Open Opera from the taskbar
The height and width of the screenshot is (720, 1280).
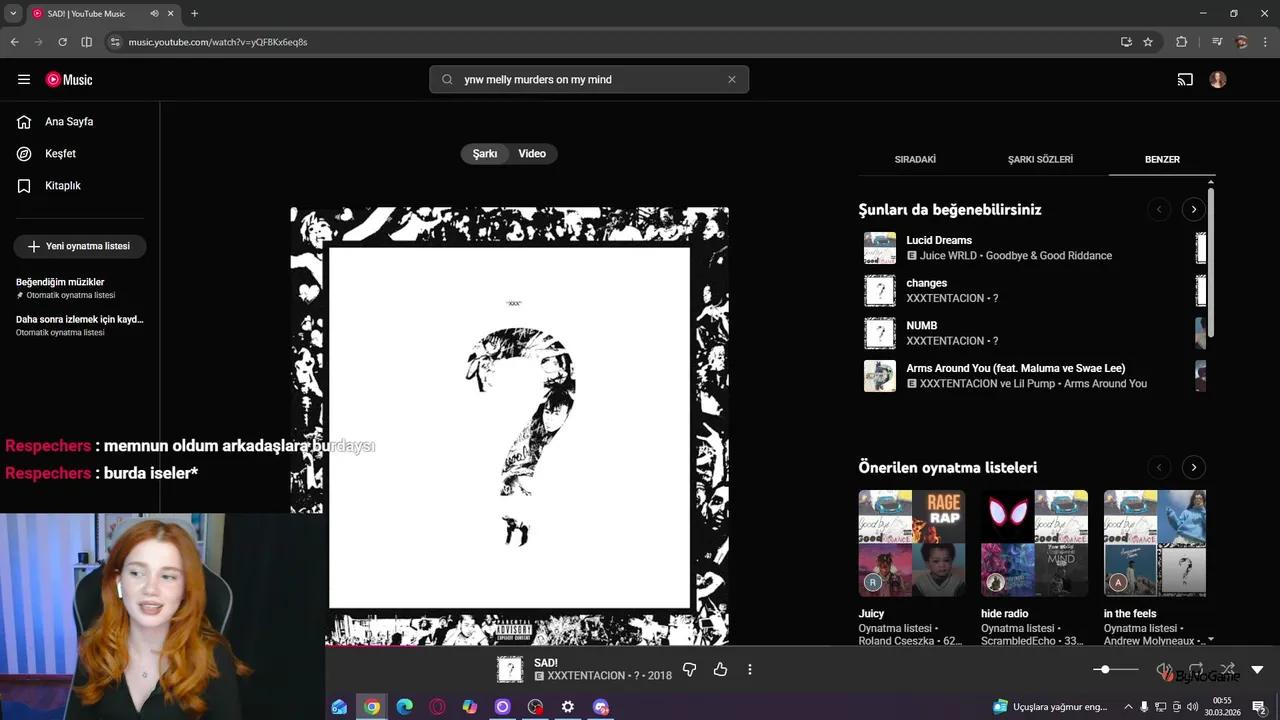tap(437, 707)
